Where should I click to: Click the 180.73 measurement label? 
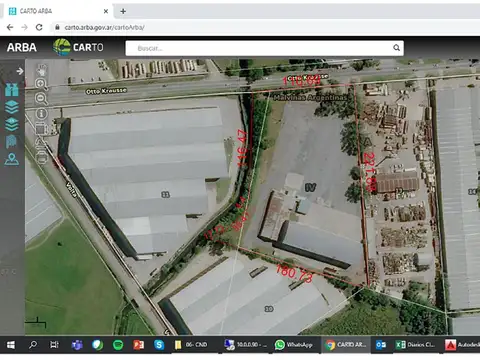pos(294,273)
